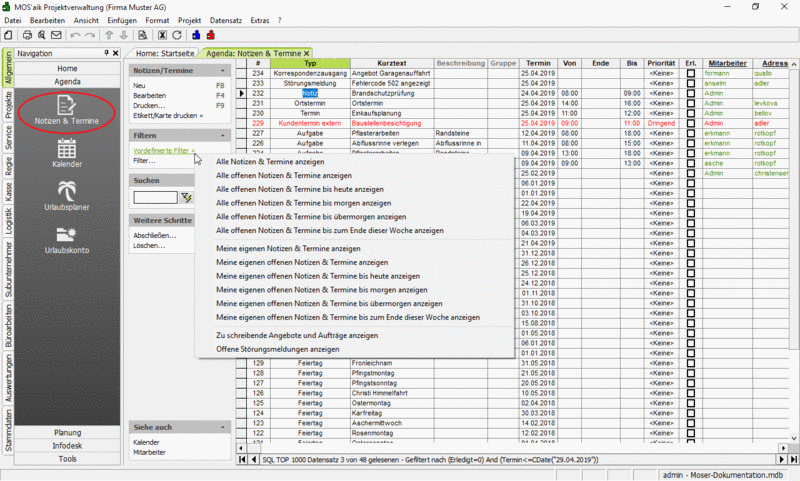Click the move down arrow icon
The image size is (800, 481).
coord(123,35)
